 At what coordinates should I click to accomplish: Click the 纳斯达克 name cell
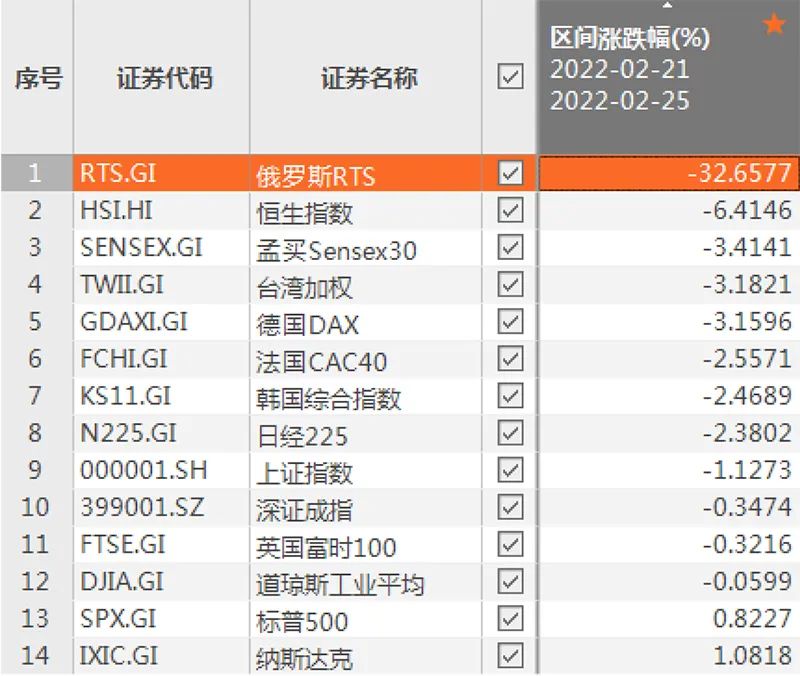click(x=366, y=656)
